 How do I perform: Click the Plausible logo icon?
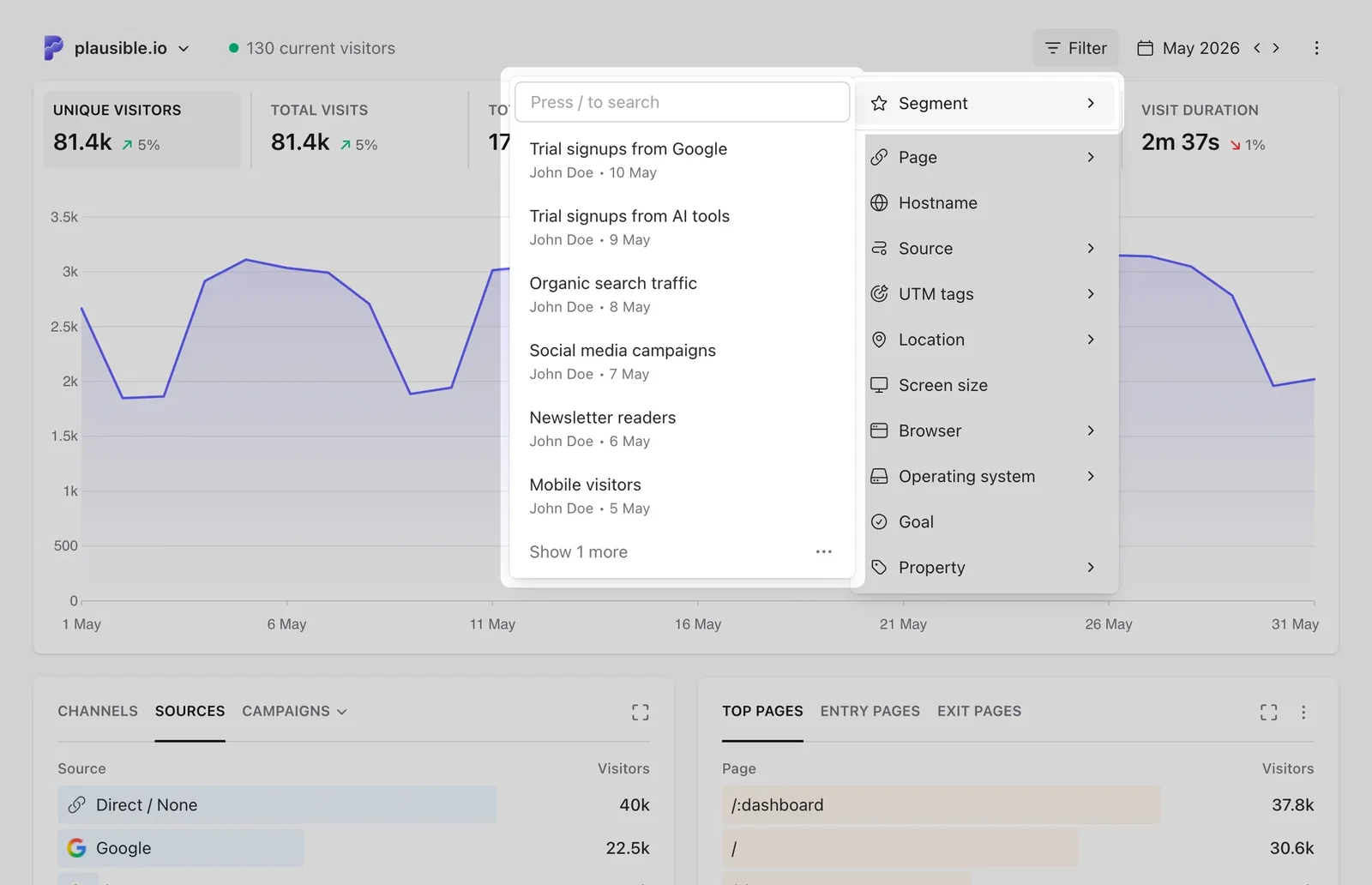click(53, 48)
